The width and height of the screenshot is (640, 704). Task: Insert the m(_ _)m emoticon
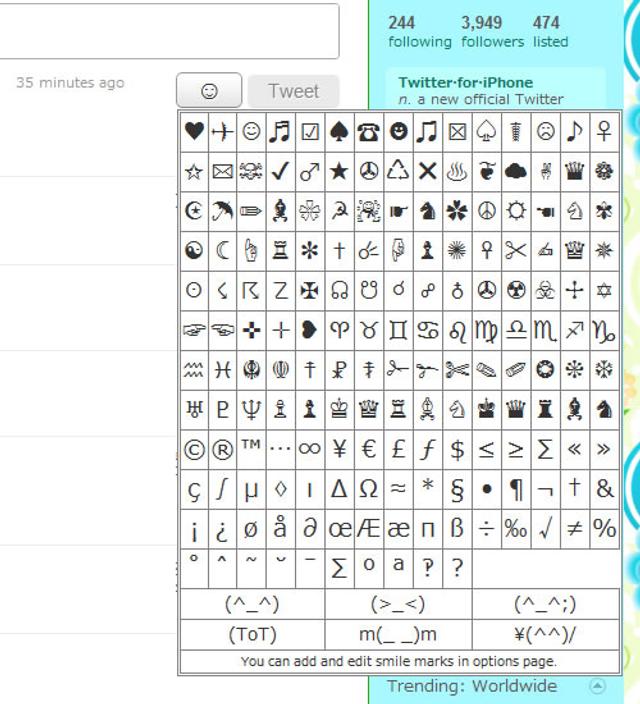pyautogui.click(x=398, y=634)
